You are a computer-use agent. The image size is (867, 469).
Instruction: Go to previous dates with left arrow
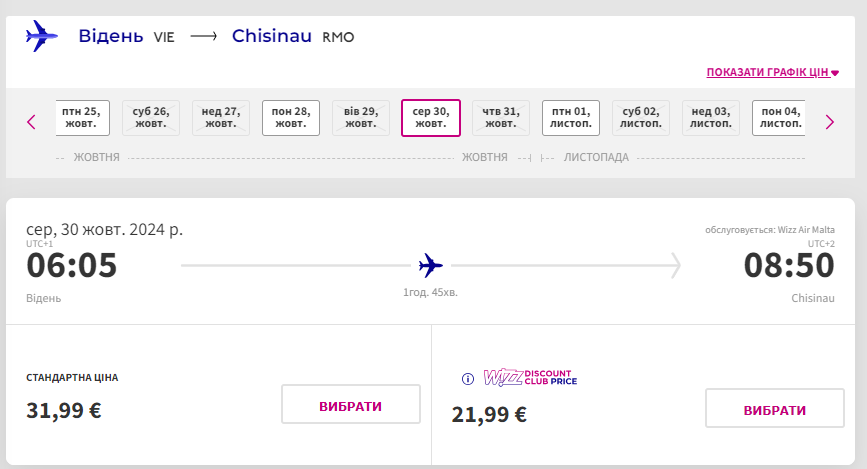click(31, 122)
